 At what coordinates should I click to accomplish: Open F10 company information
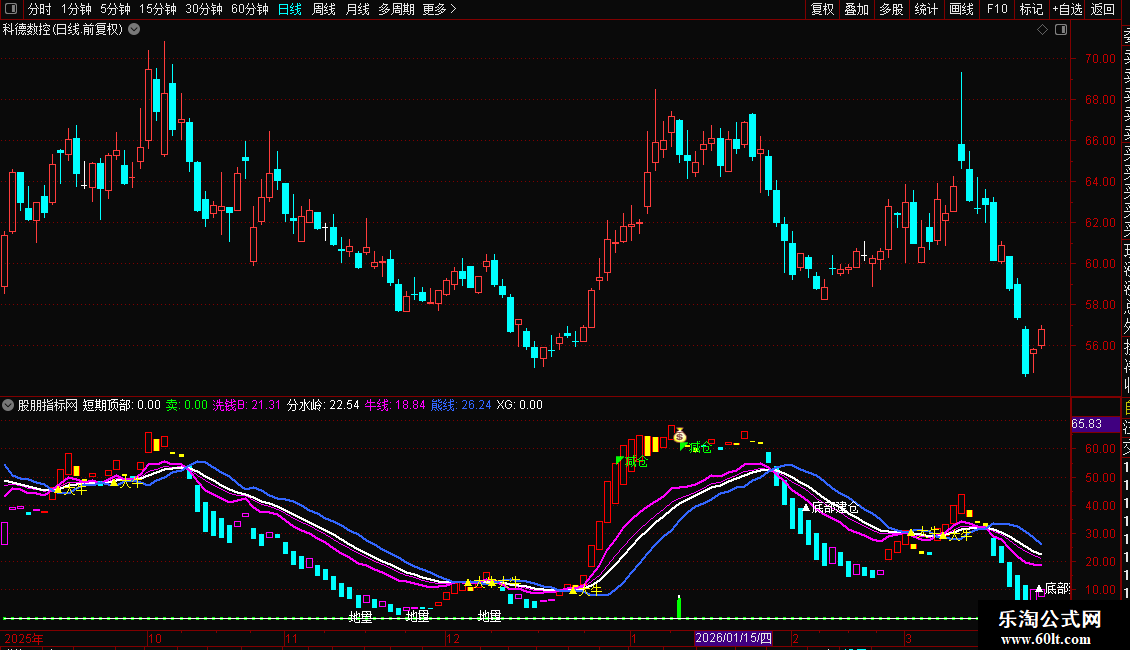coord(997,9)
